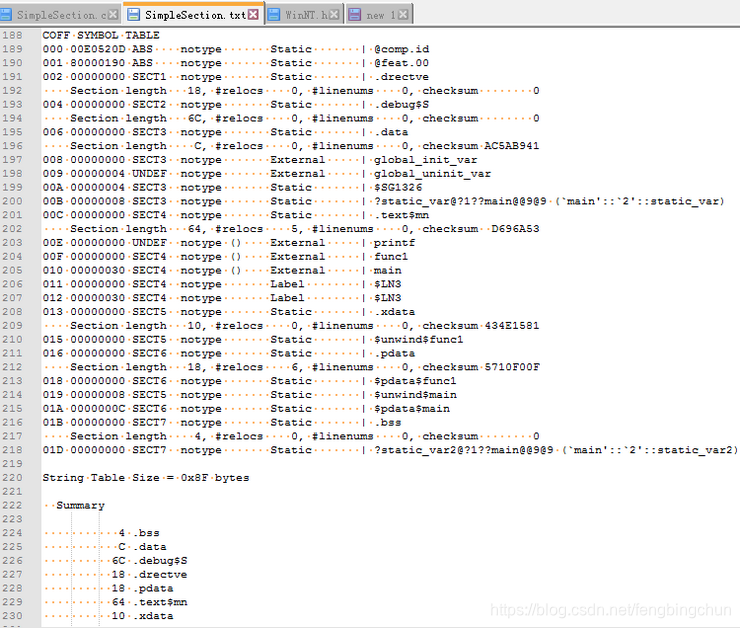Click the file icon on WinNT.h tab
This screenshot has width=740, height=628.
274,15
